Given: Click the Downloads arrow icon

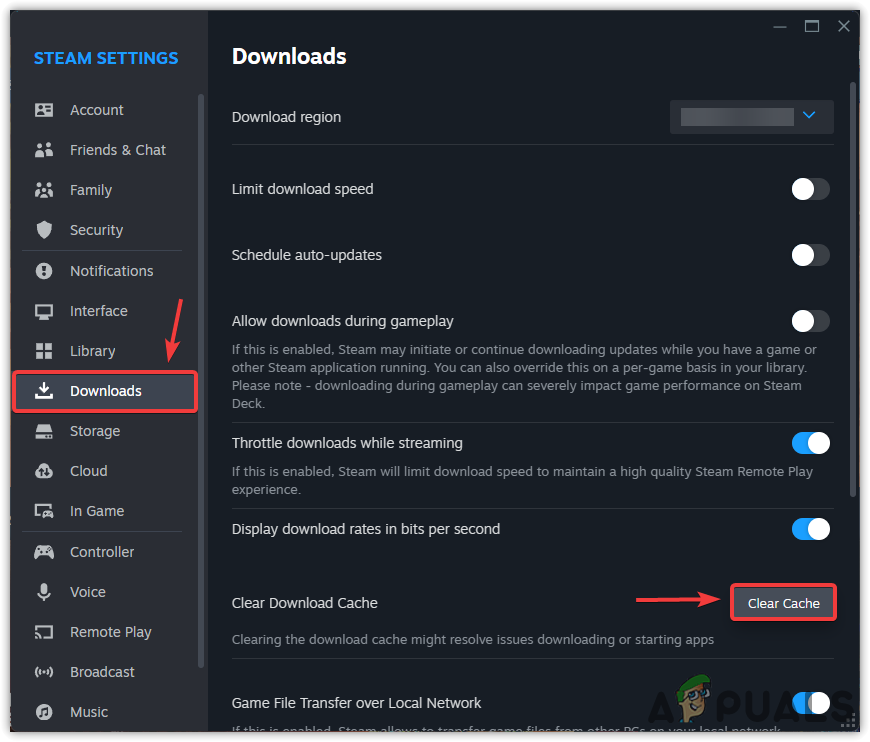Looking at the screenshot, I should (44, 391).
